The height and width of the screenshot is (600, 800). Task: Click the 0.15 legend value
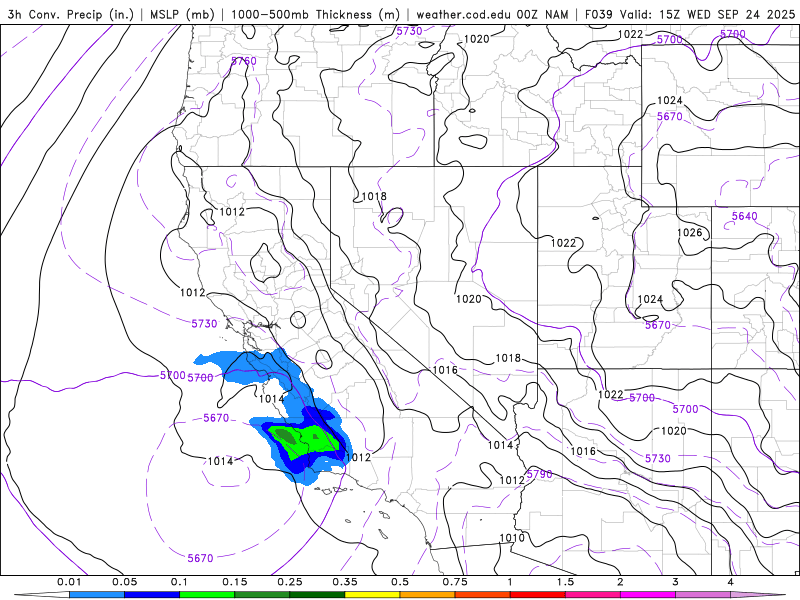pyautogui.click(x=235, y=582)
